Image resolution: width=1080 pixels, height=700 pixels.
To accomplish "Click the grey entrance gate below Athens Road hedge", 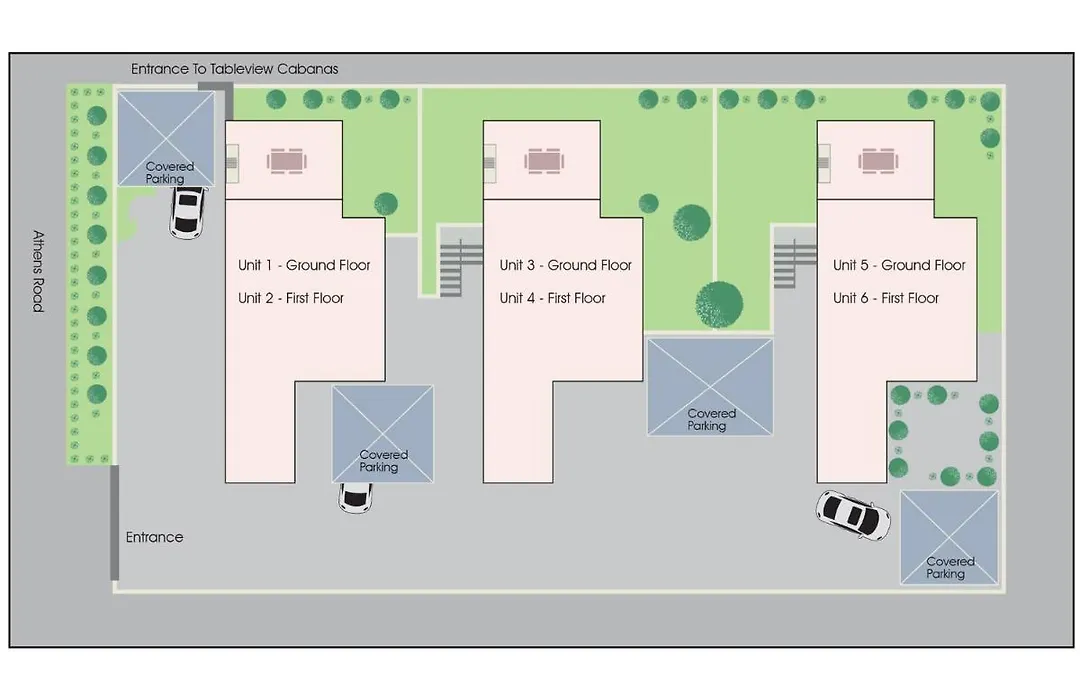I will [x=114, y=522].
